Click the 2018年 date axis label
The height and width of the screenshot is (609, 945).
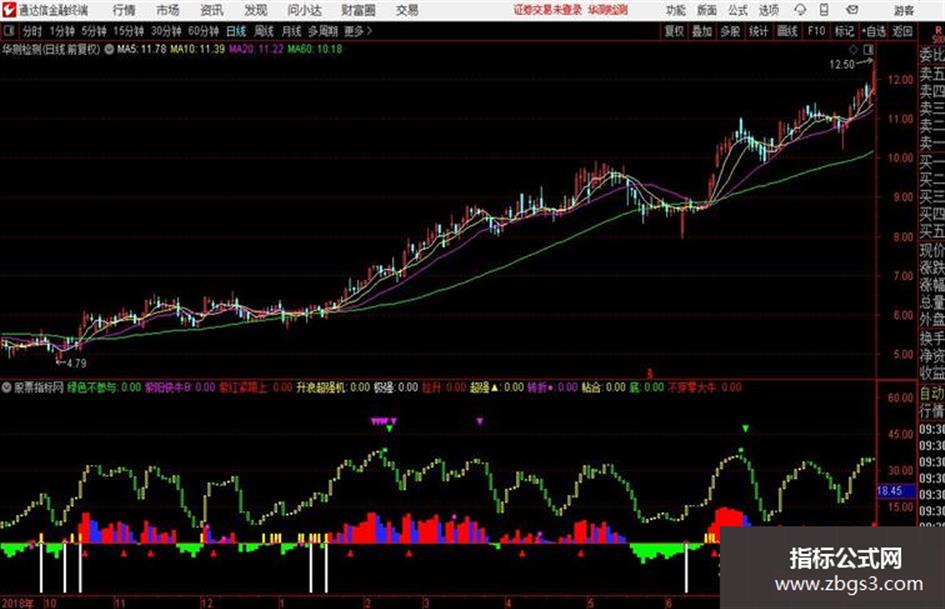[18, 603]
